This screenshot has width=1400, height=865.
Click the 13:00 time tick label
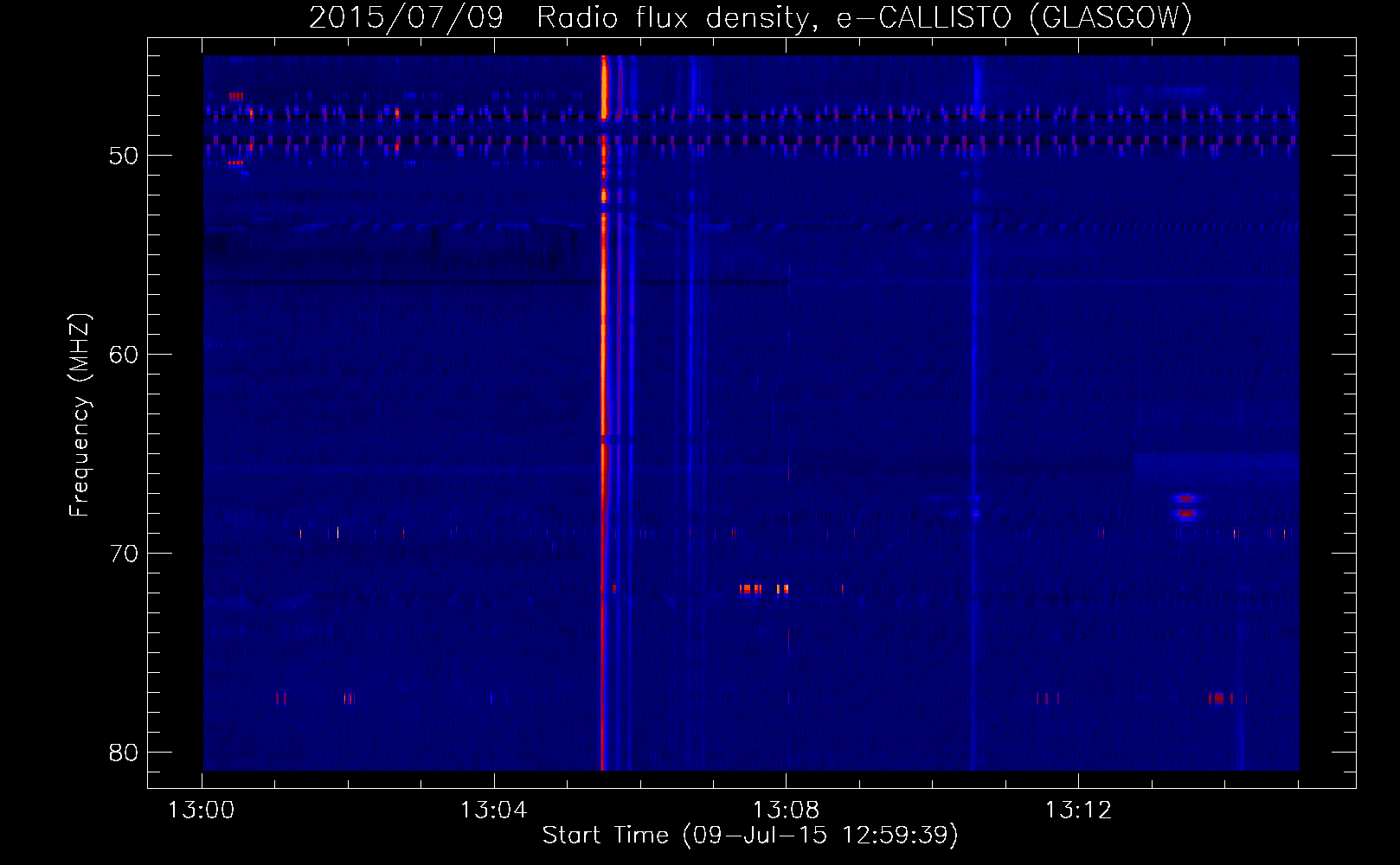pos(202,811)
